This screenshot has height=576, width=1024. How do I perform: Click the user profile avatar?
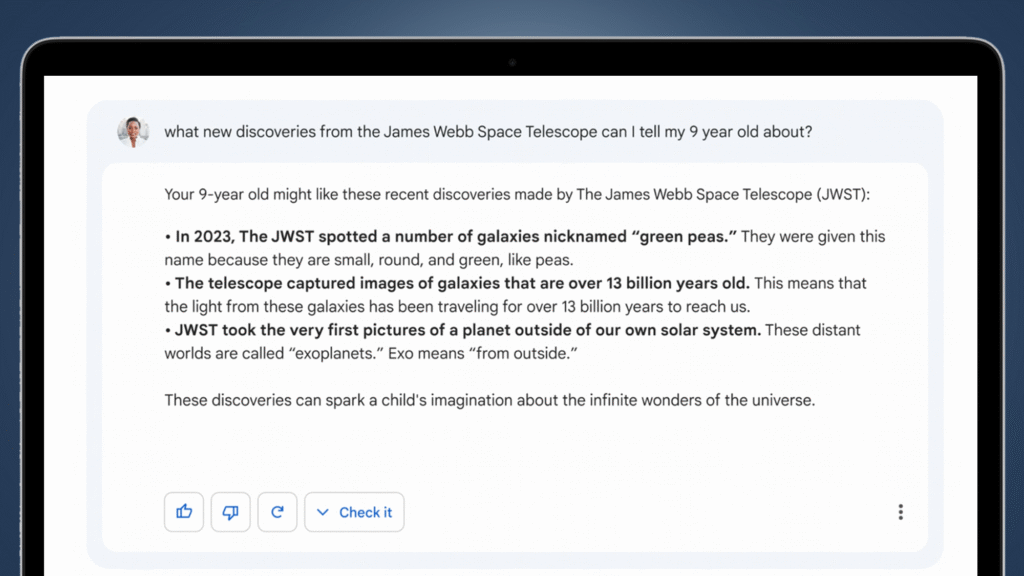[133, 132]
